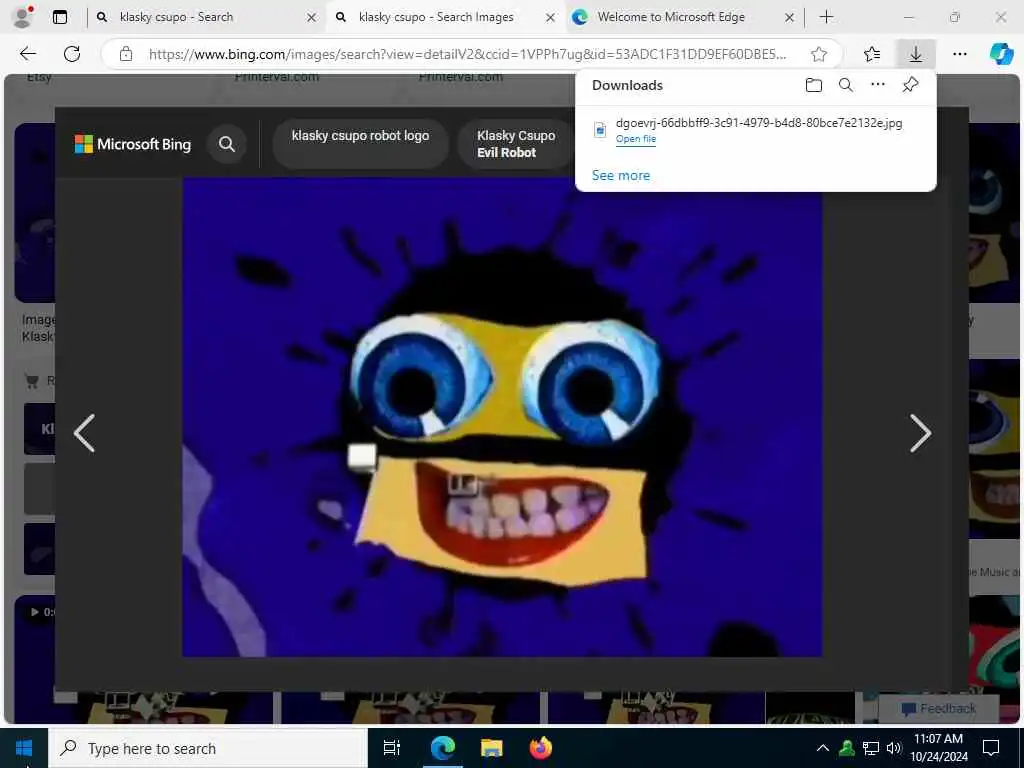Open File Explorer from the taskbar
1024x768 pixels.
491,748
